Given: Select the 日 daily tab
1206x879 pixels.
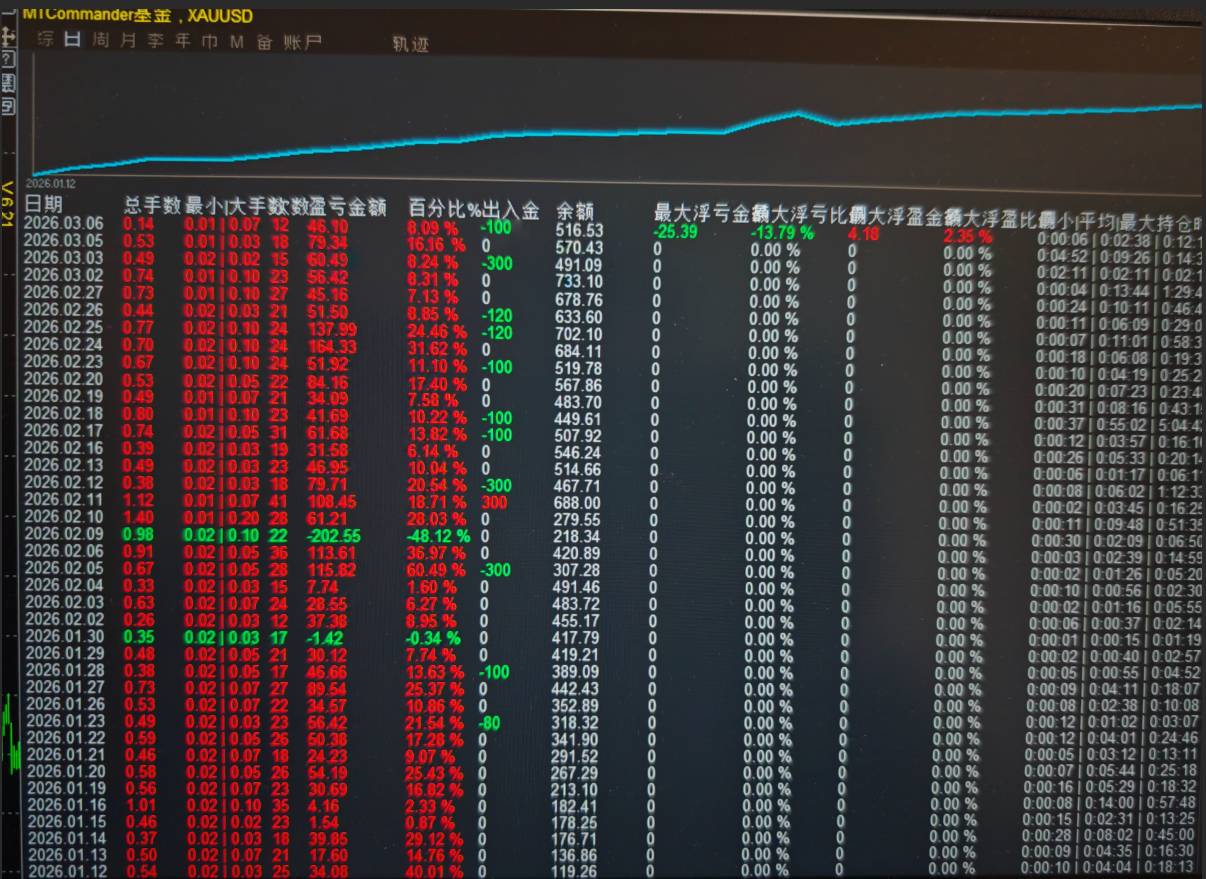Looking at the screenshot, I should pos(72,40).
